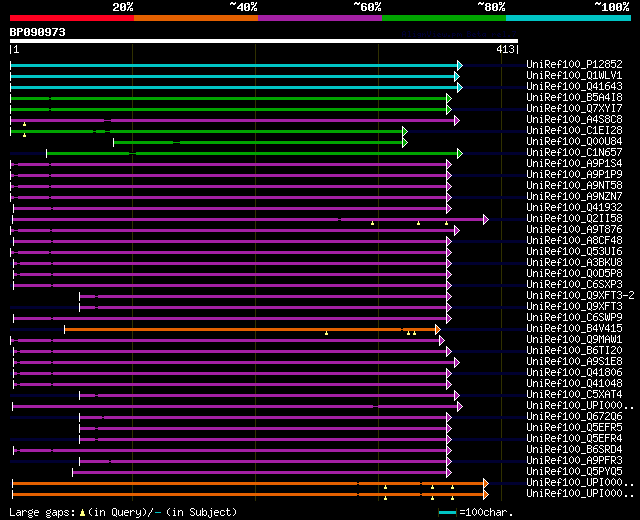Select the UniRef100_A3BKU8 label

click(574, 262)
